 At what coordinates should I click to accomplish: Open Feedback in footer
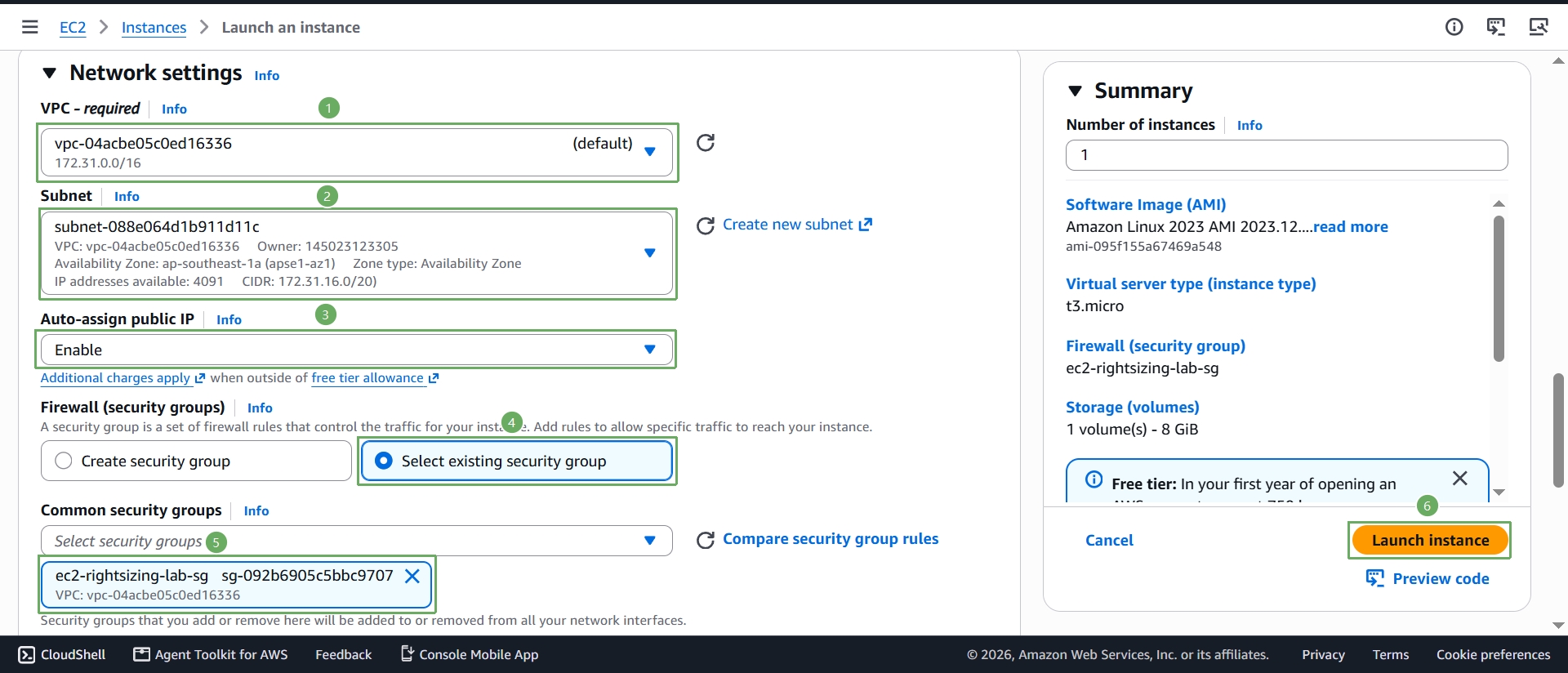pos(343,654)
